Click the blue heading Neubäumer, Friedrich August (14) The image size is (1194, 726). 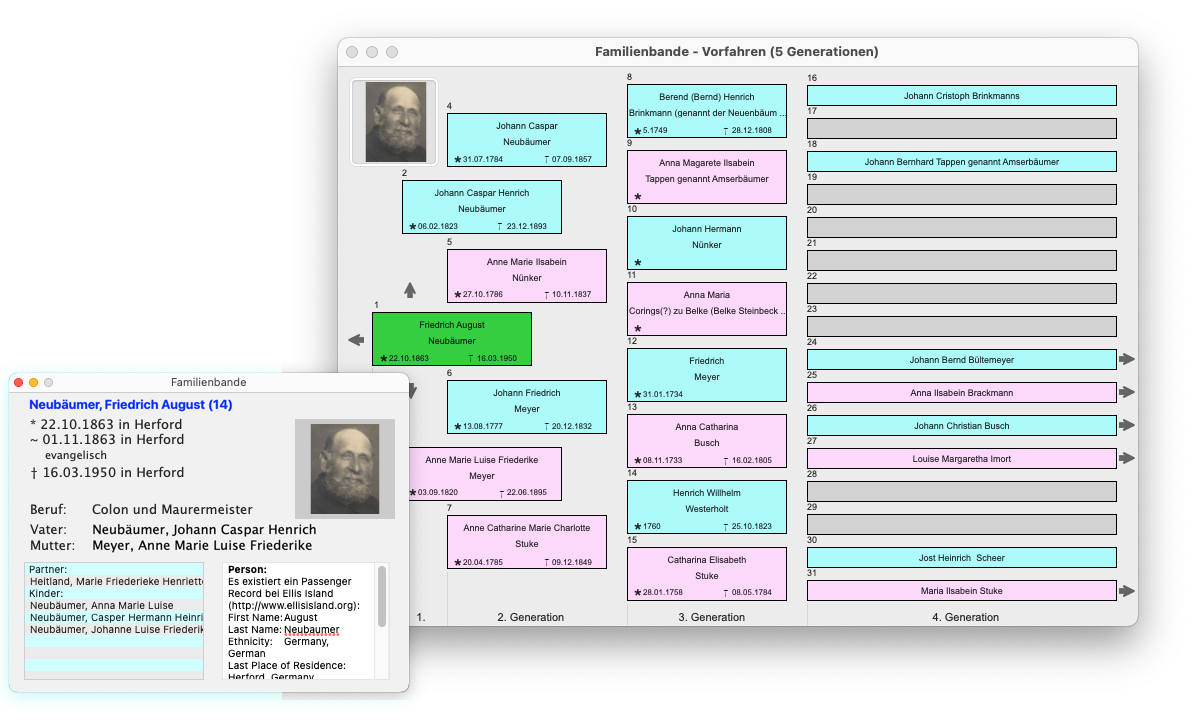pos(131,404)
